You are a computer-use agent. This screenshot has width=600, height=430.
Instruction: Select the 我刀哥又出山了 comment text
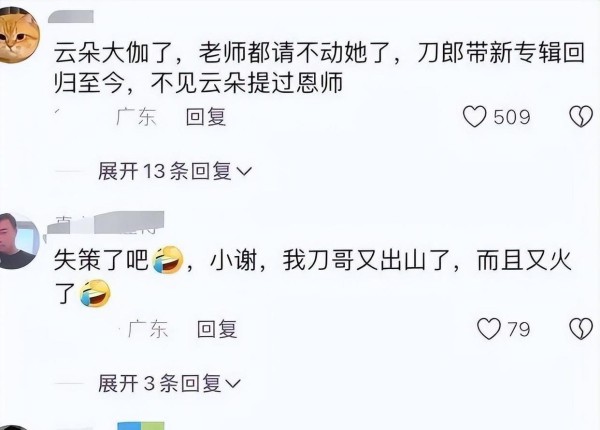click(x=313, y=277)
